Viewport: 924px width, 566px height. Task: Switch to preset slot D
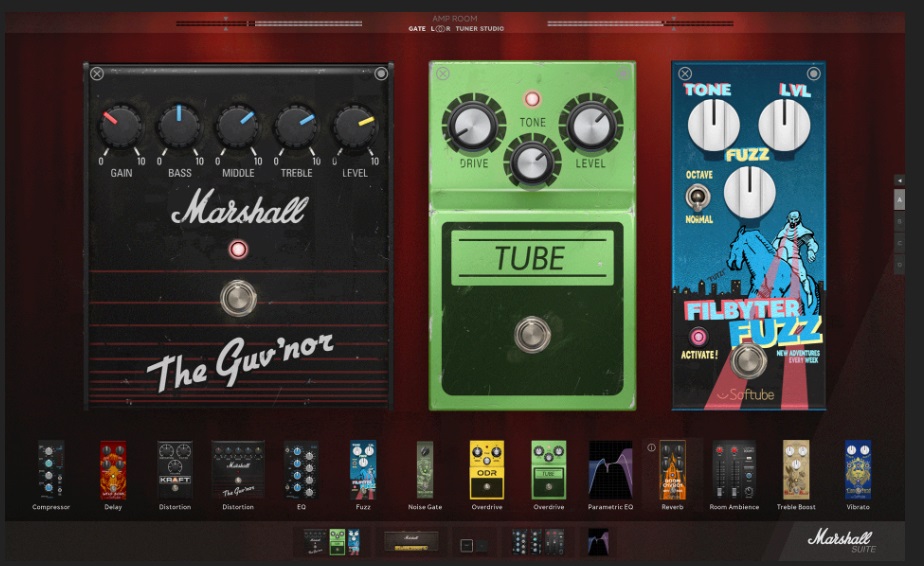coord(899,265)
